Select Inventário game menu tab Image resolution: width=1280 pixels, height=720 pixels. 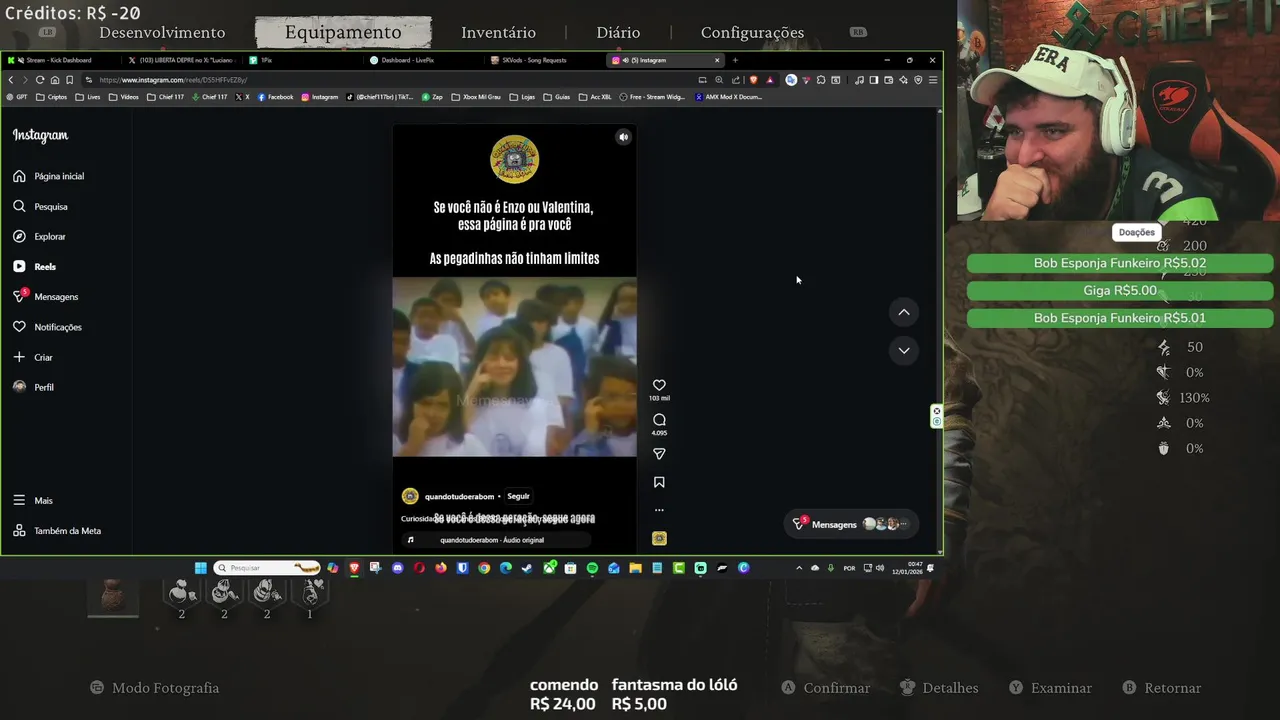tap(498, 33)
